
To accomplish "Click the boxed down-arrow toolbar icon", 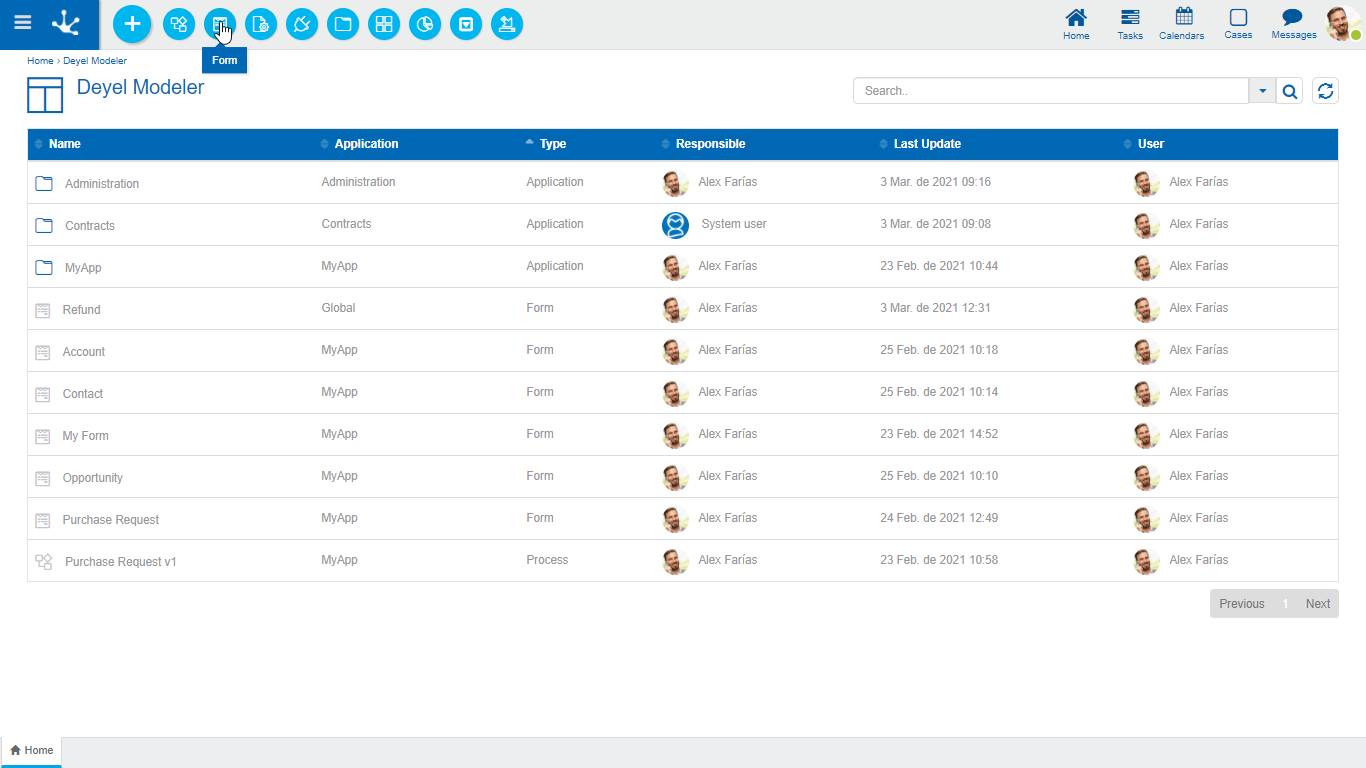I will (x=466, y=24).
